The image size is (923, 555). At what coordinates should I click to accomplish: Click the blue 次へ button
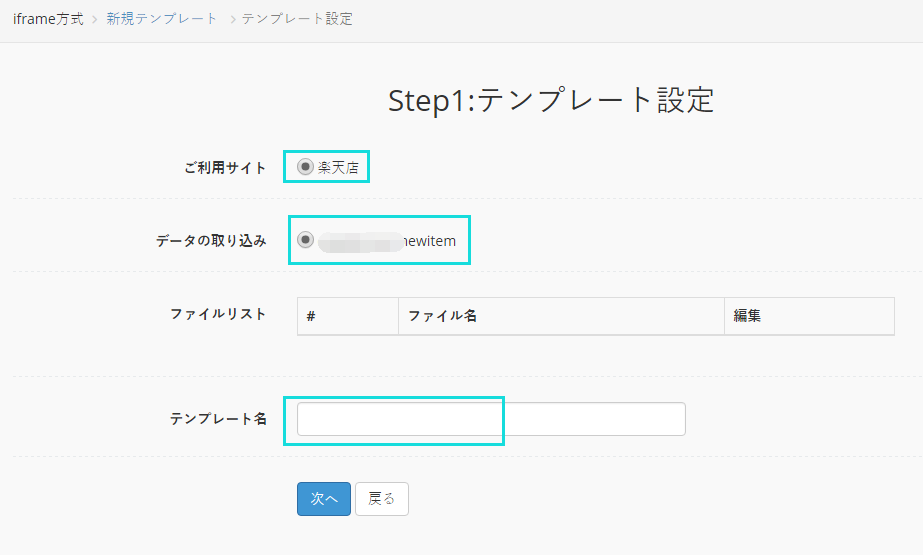point(324,498)
